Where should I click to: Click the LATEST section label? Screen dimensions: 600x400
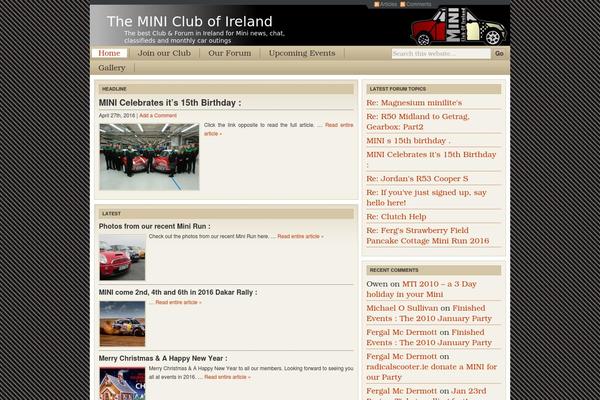(x=111, y=214)
